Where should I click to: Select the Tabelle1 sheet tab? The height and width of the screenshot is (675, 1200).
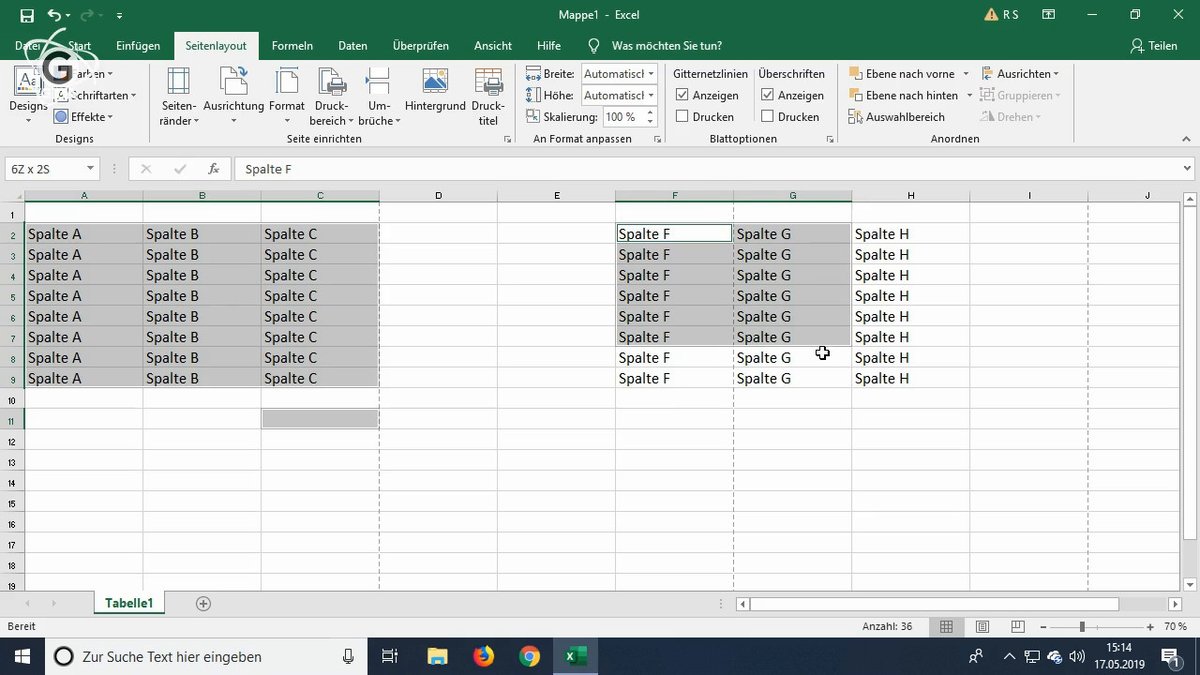[x=129, y=603]
